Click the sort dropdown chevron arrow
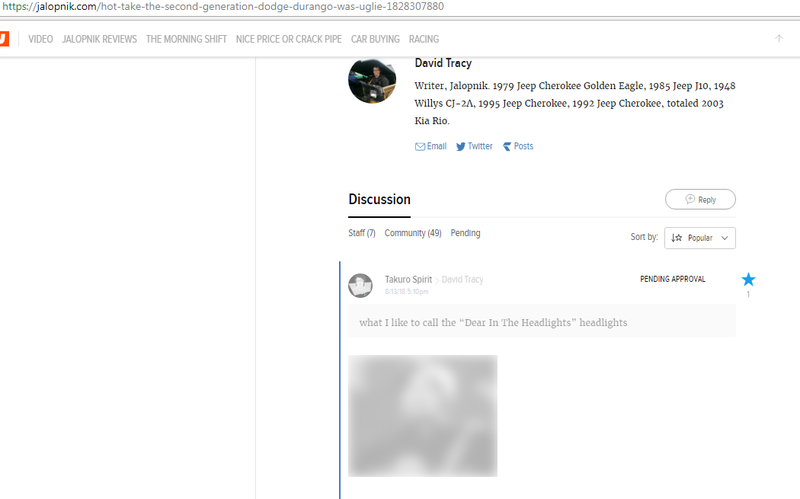This screenshot has width=800, height=499. (x=724, y=238)
